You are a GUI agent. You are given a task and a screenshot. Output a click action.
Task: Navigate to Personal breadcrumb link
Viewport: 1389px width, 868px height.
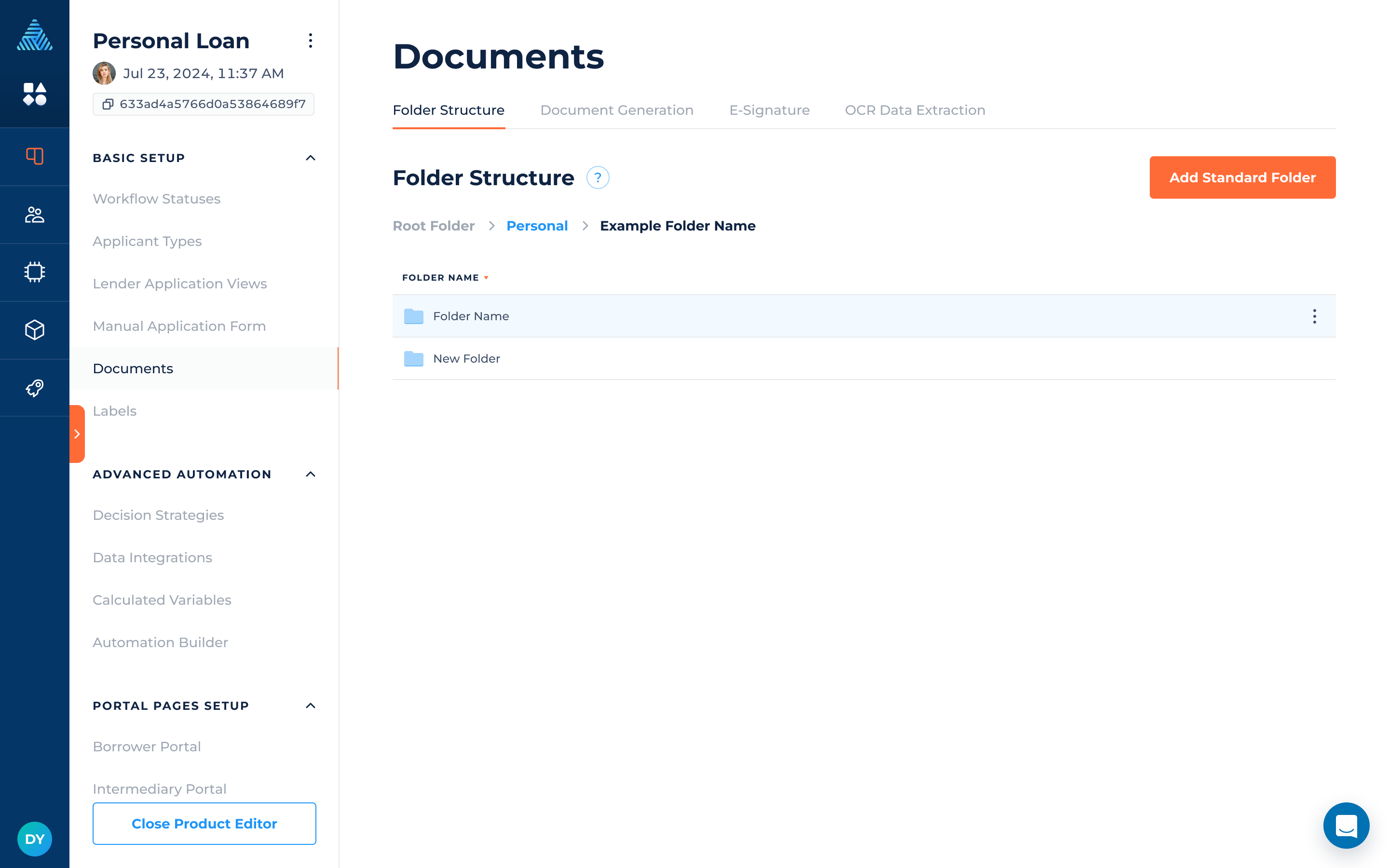tap(537, 226)
